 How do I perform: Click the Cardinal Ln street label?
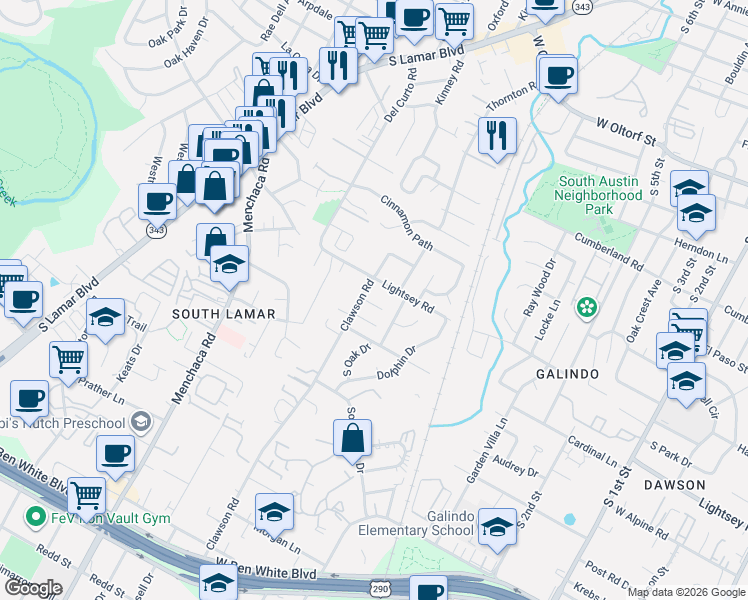point(592,451)
